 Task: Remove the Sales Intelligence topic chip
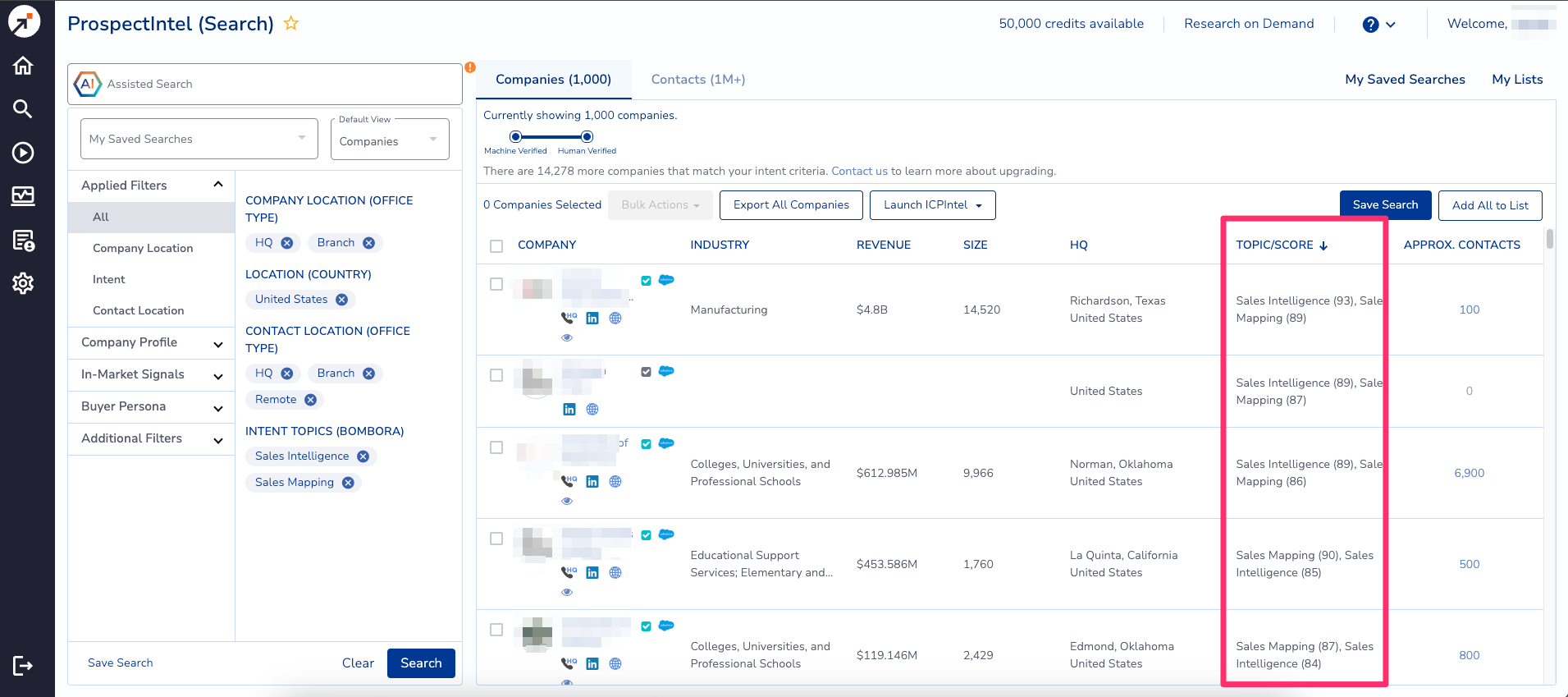coord(363,456)
